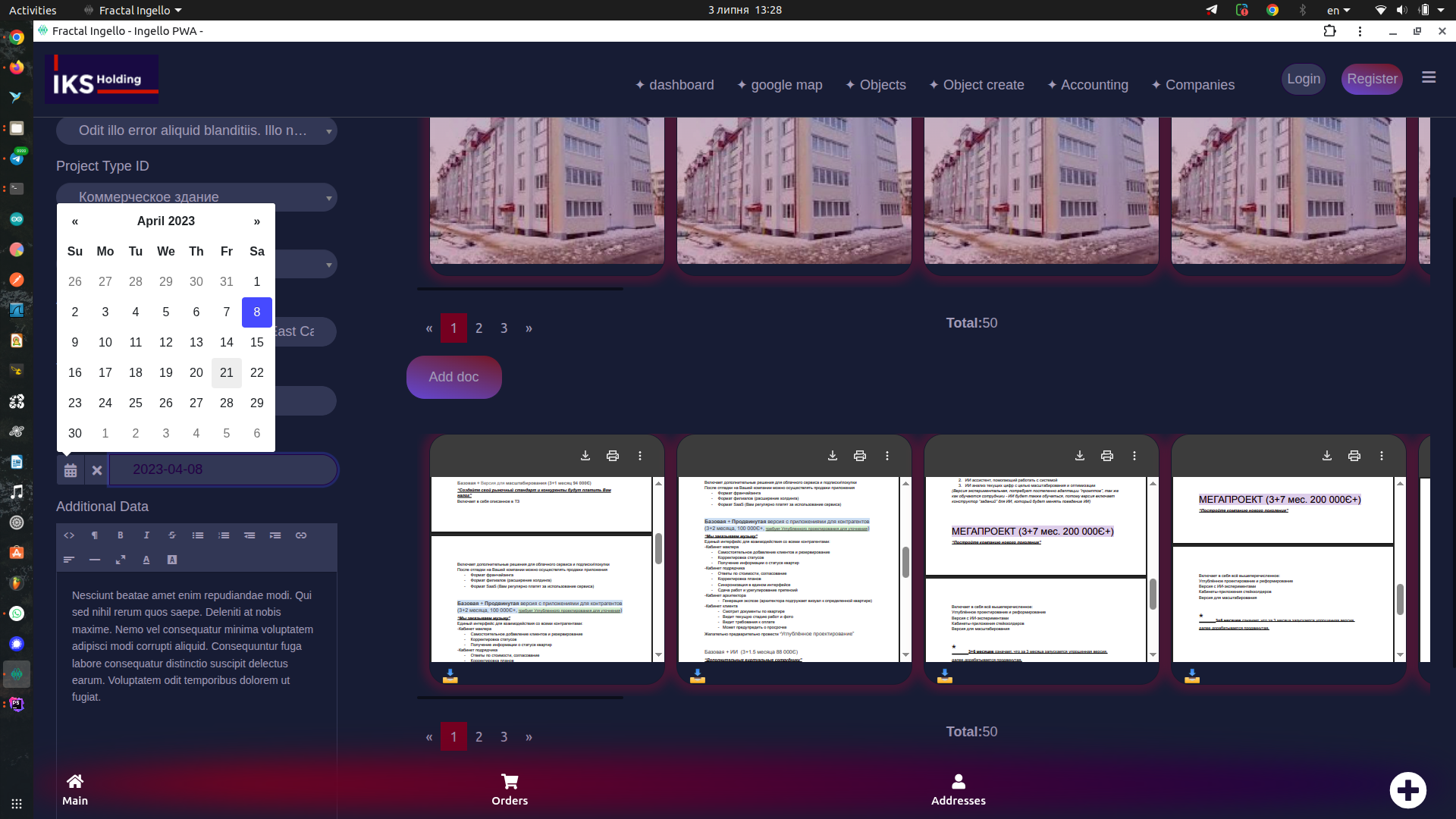Open text alignment tool in editor
The height and width of the screenshot is (819, 1456).
pos(69,560)
